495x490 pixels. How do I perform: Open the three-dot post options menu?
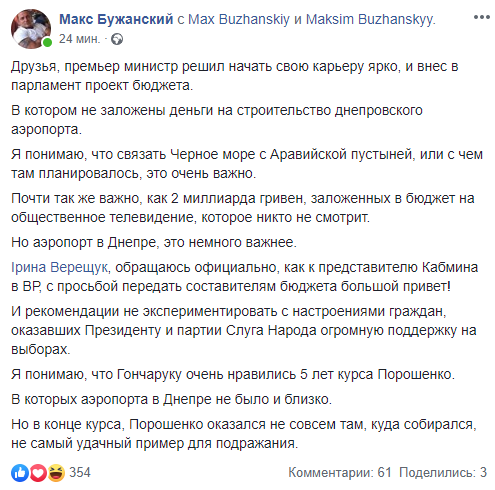point(481,17)
